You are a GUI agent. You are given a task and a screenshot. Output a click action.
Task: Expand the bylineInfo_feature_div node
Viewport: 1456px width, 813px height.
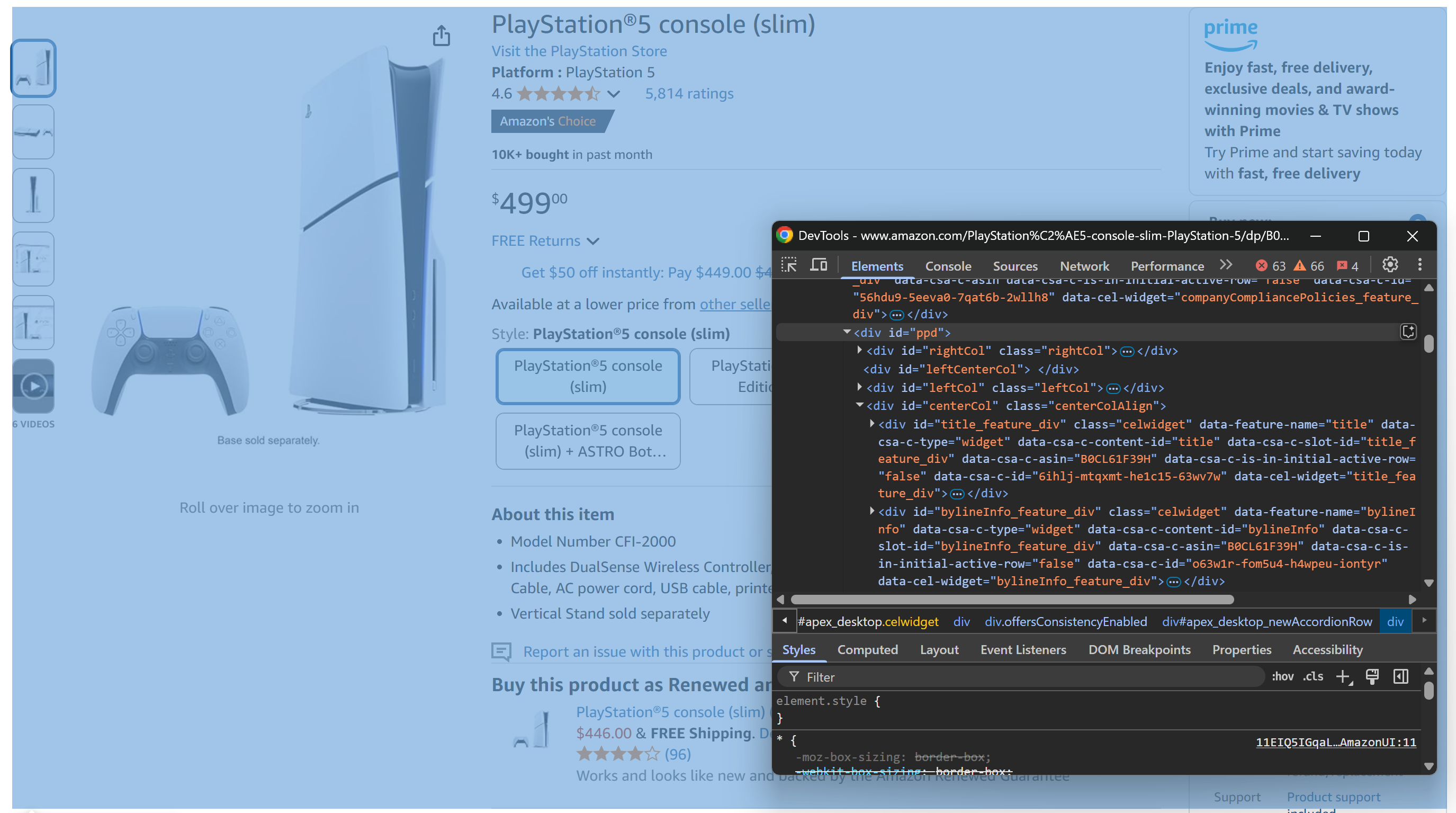click(872, 511)
